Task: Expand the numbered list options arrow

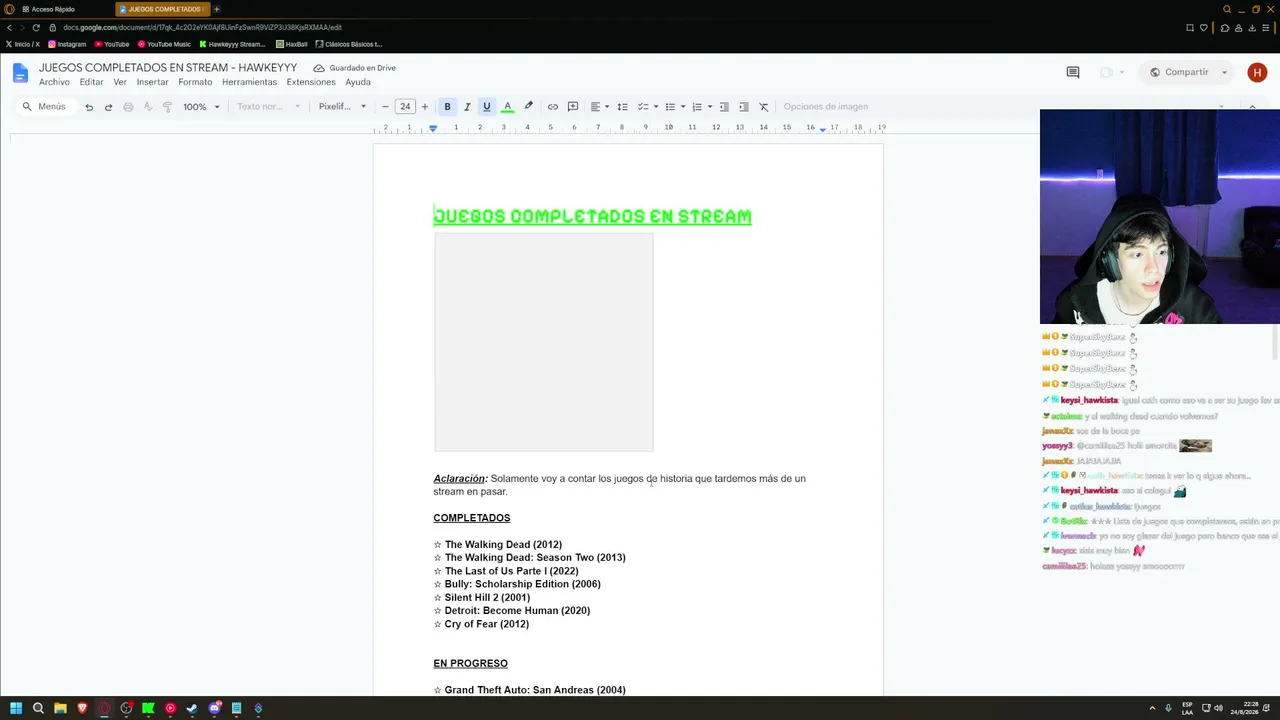Action: [709, 107]
